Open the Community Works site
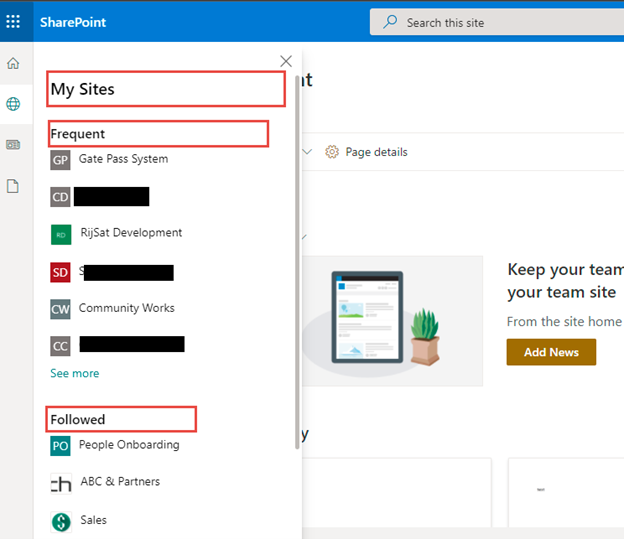Viewport: 624px width, 539px height. coord(126,308)
